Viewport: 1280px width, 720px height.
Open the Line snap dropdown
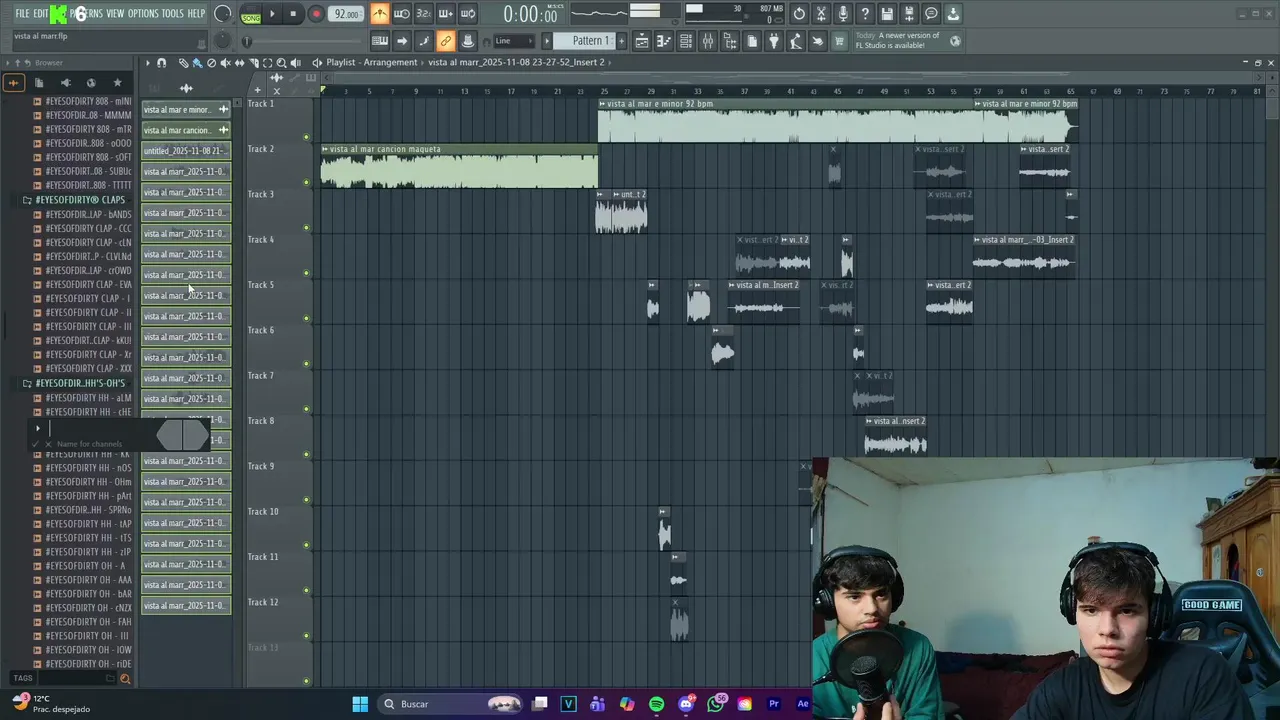click(515, 41)
